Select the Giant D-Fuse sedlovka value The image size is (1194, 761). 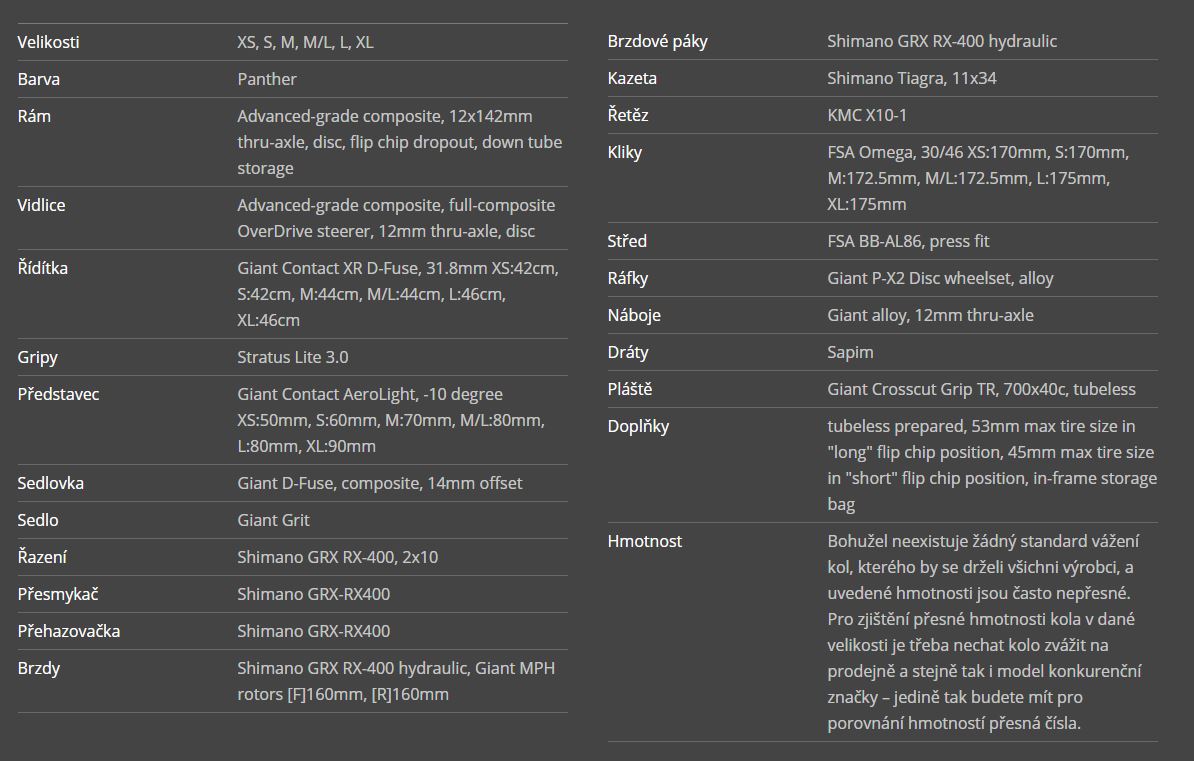click(379, 483)
